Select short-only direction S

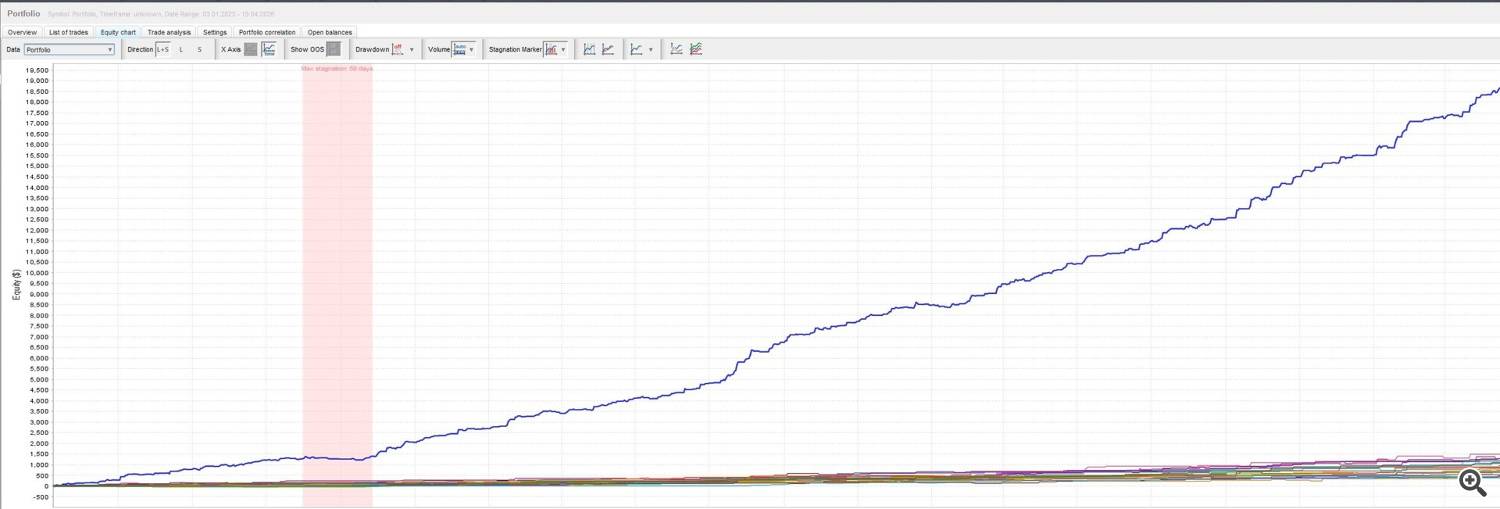click(199, 49)
